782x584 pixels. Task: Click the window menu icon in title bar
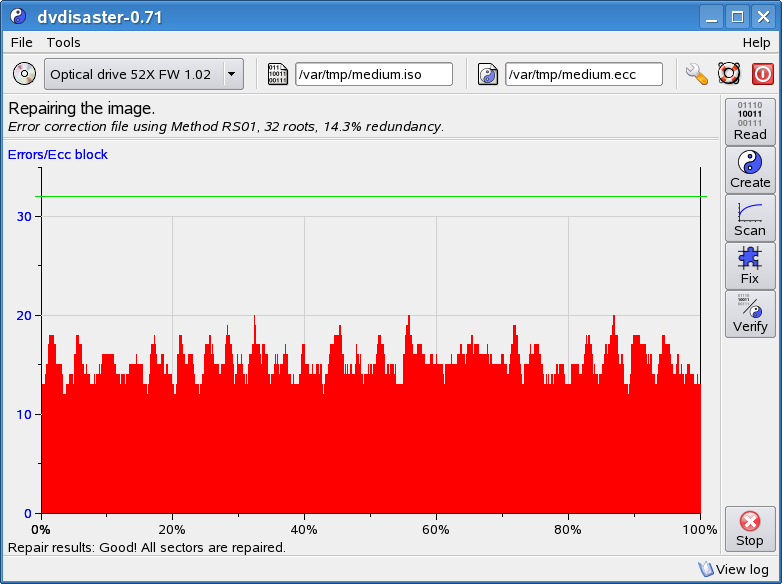[x=17, y=17]
